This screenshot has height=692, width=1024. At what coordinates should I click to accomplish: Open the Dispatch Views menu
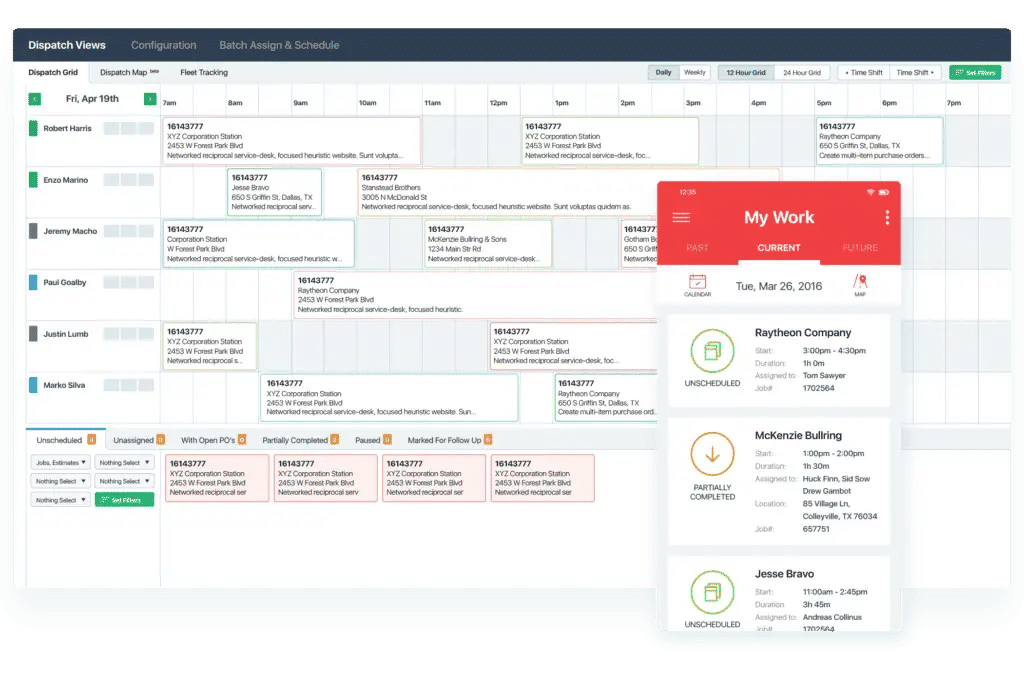pos(67,45)
